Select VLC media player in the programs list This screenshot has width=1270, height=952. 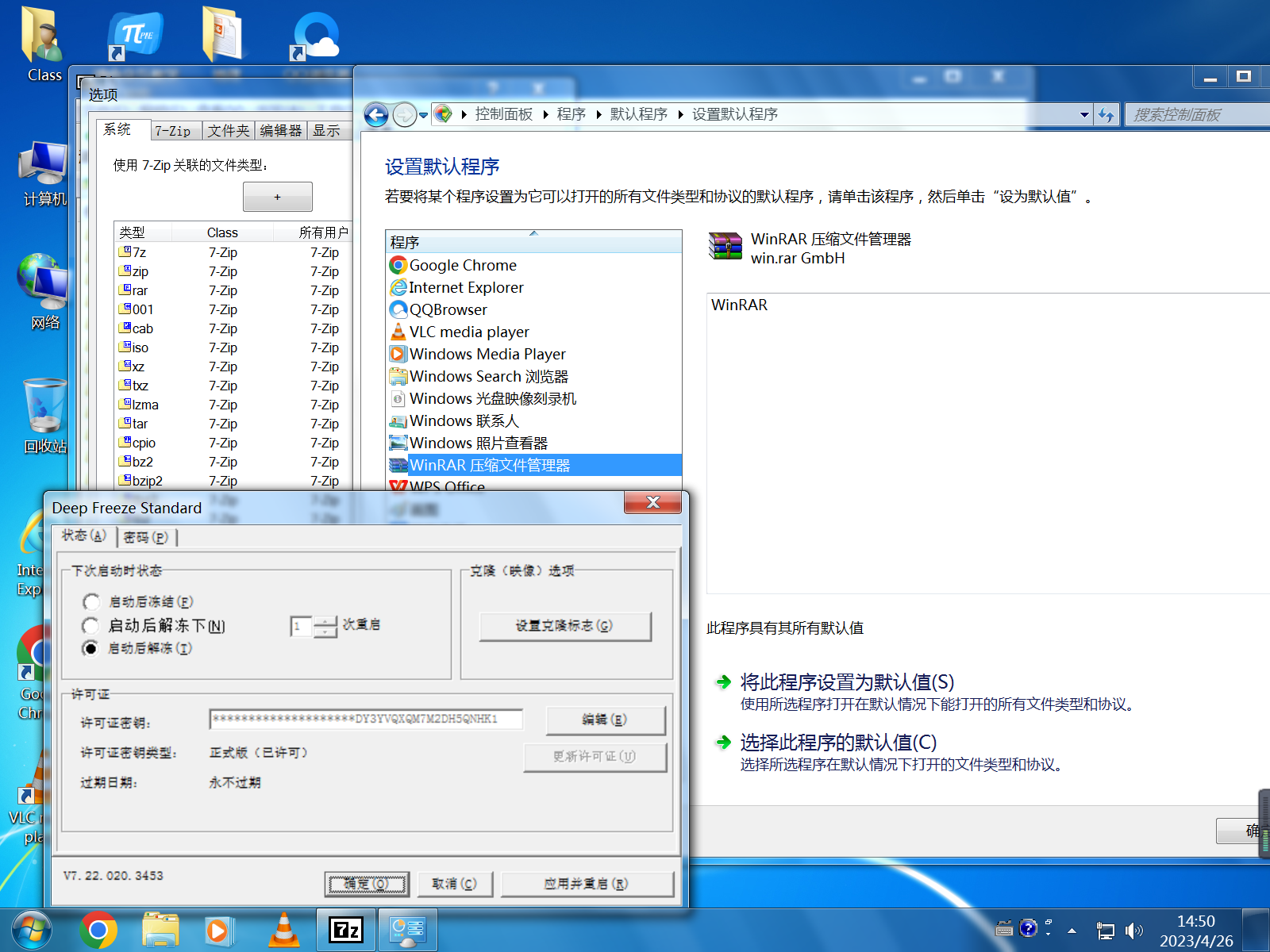(x=533, y=332)
